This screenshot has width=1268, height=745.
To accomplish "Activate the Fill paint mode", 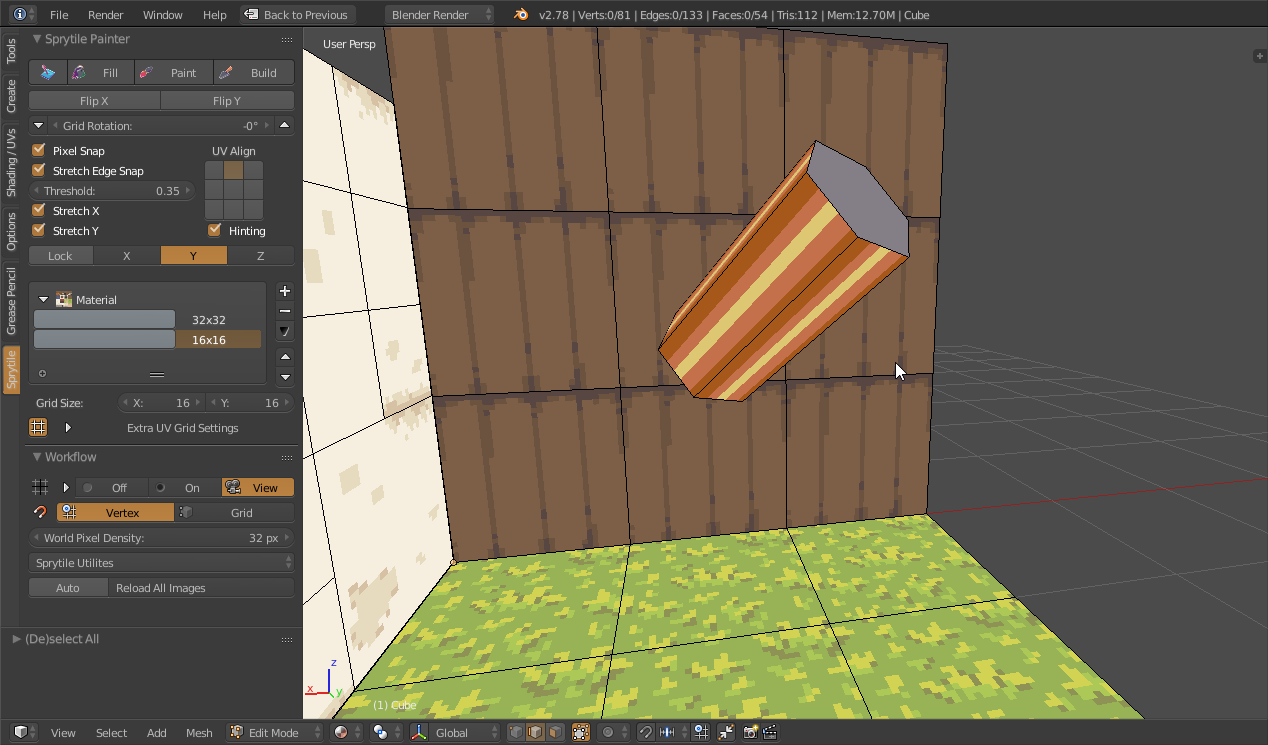I will pyautogui.click(x=99, y=73).
